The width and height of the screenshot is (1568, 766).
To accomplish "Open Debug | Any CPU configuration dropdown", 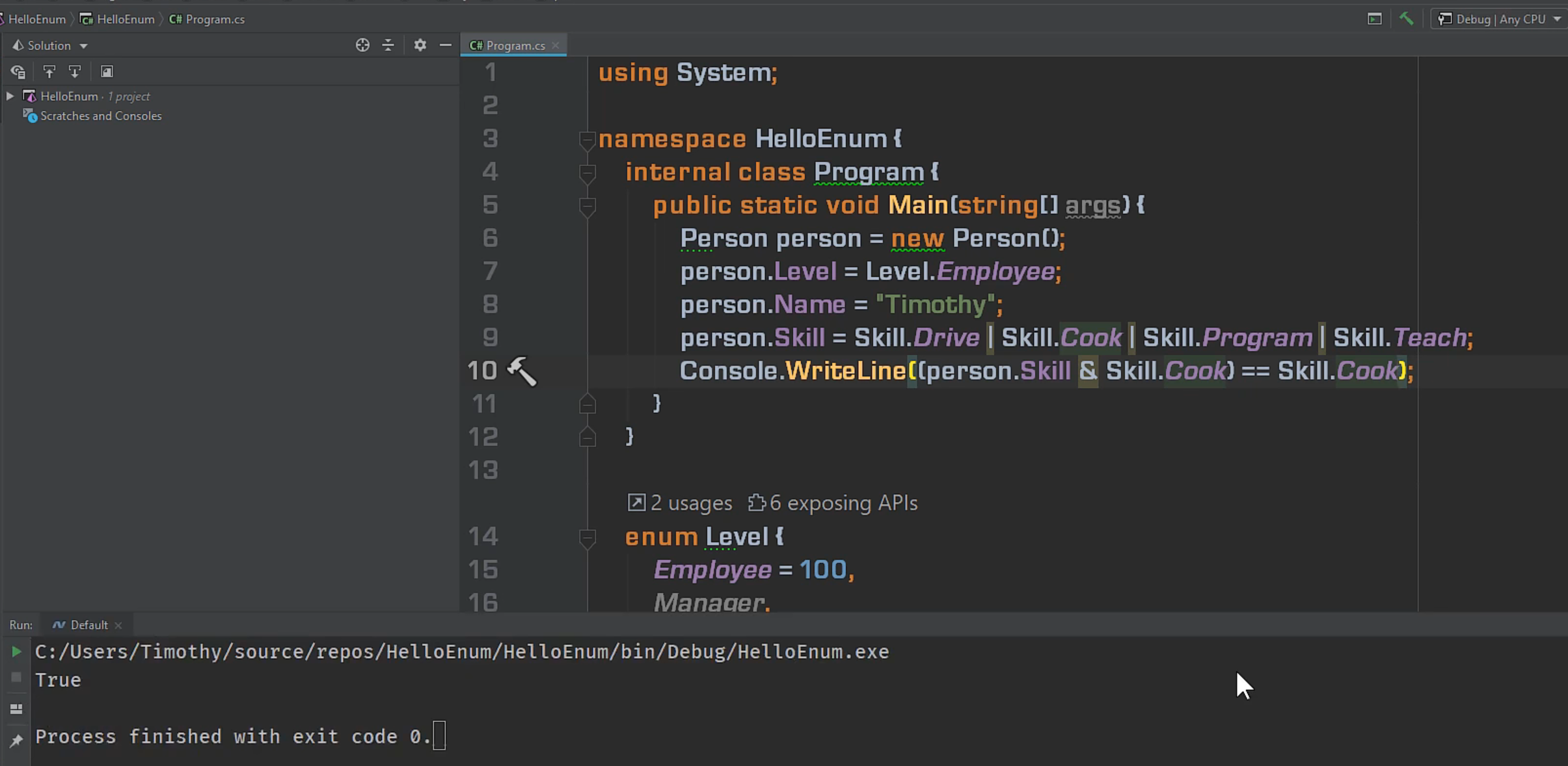I will [x=1499, y=19].
